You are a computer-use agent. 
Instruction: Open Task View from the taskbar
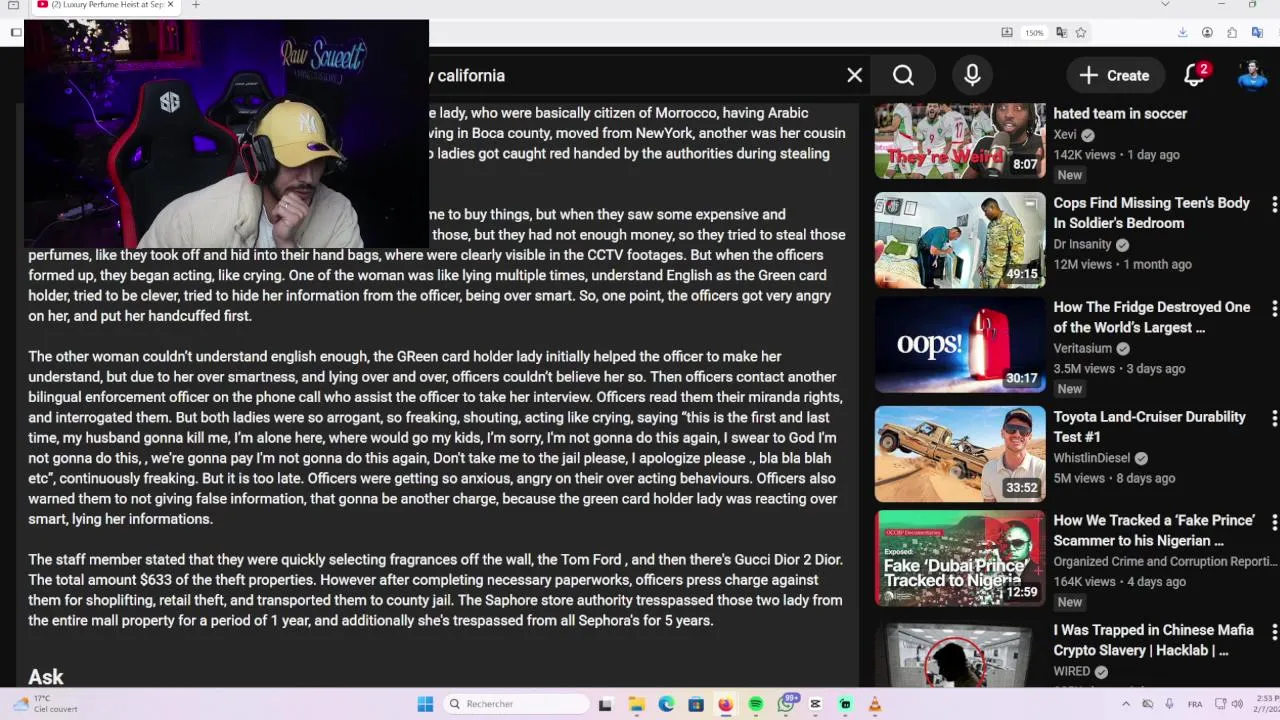click(605, 704)
